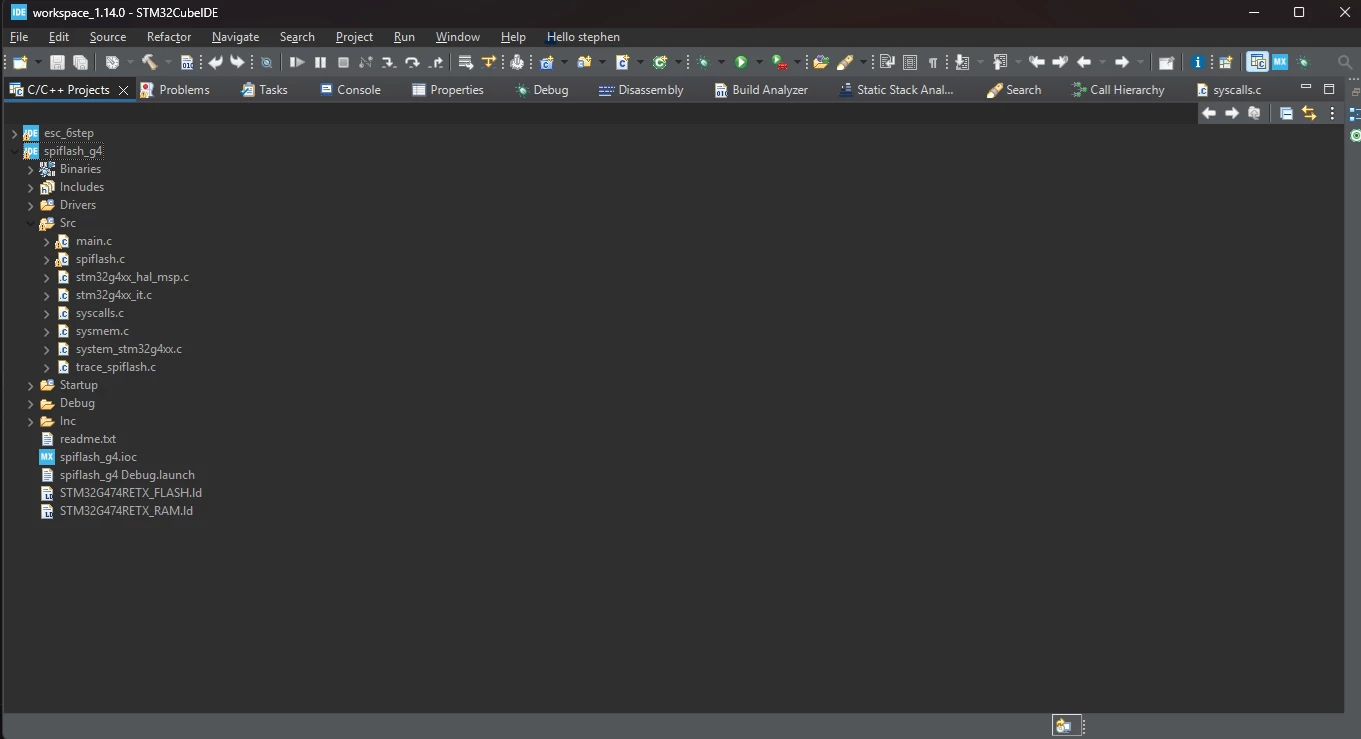1361x739 pixels.
Task: Click the Terminate (stop) debug control
Action: (343, 62)
